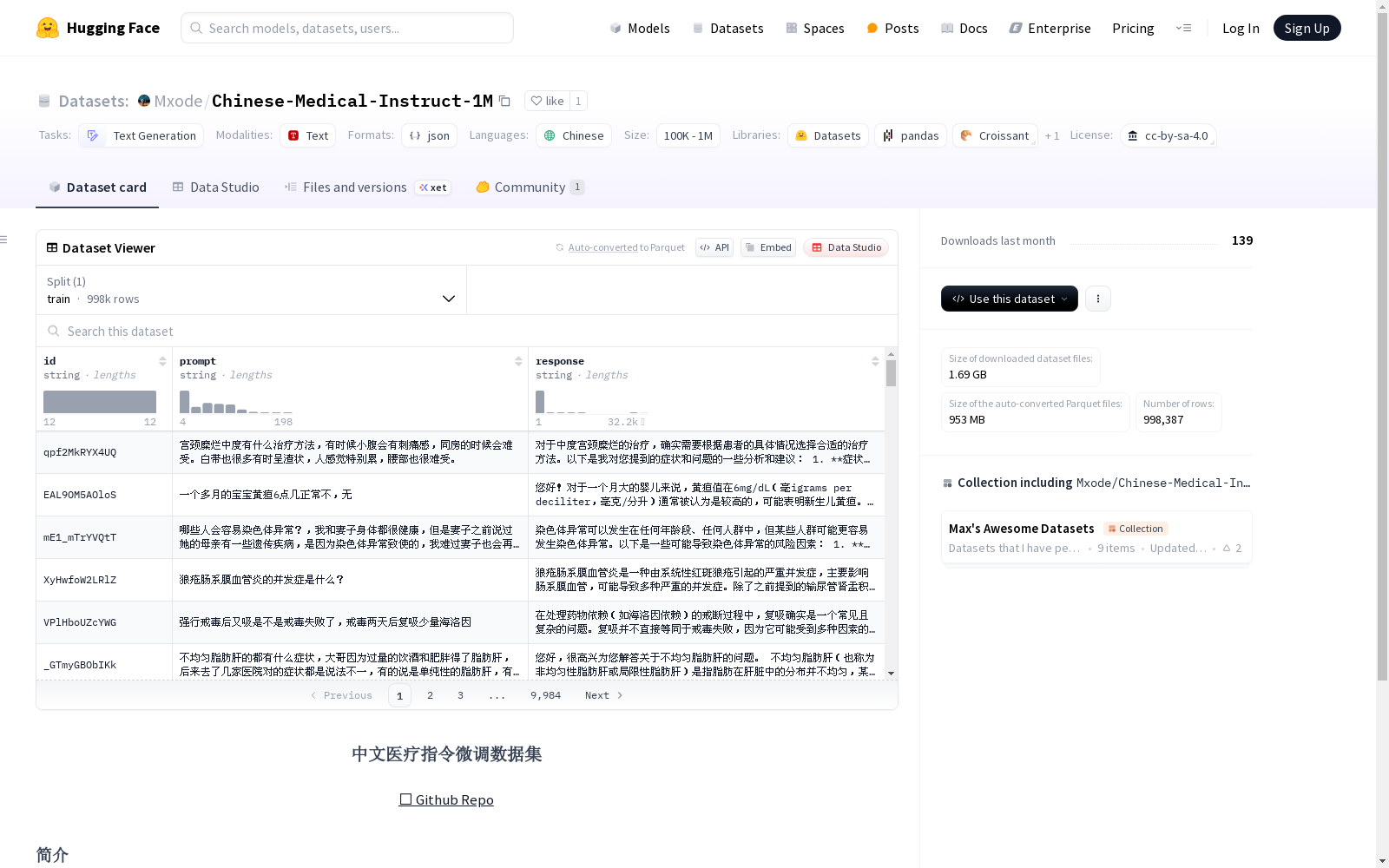Click the Text Generation task tag

[142, 135]
